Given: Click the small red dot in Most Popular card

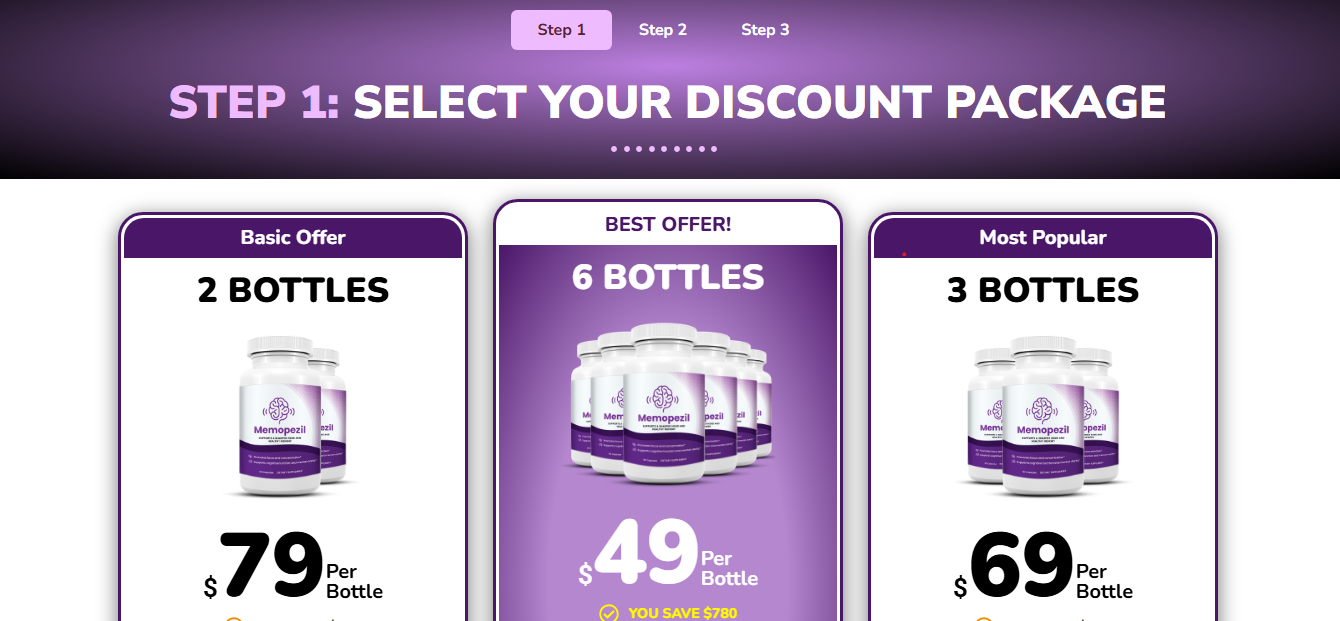Looking at the screenshot, I should tap(904, 254).
